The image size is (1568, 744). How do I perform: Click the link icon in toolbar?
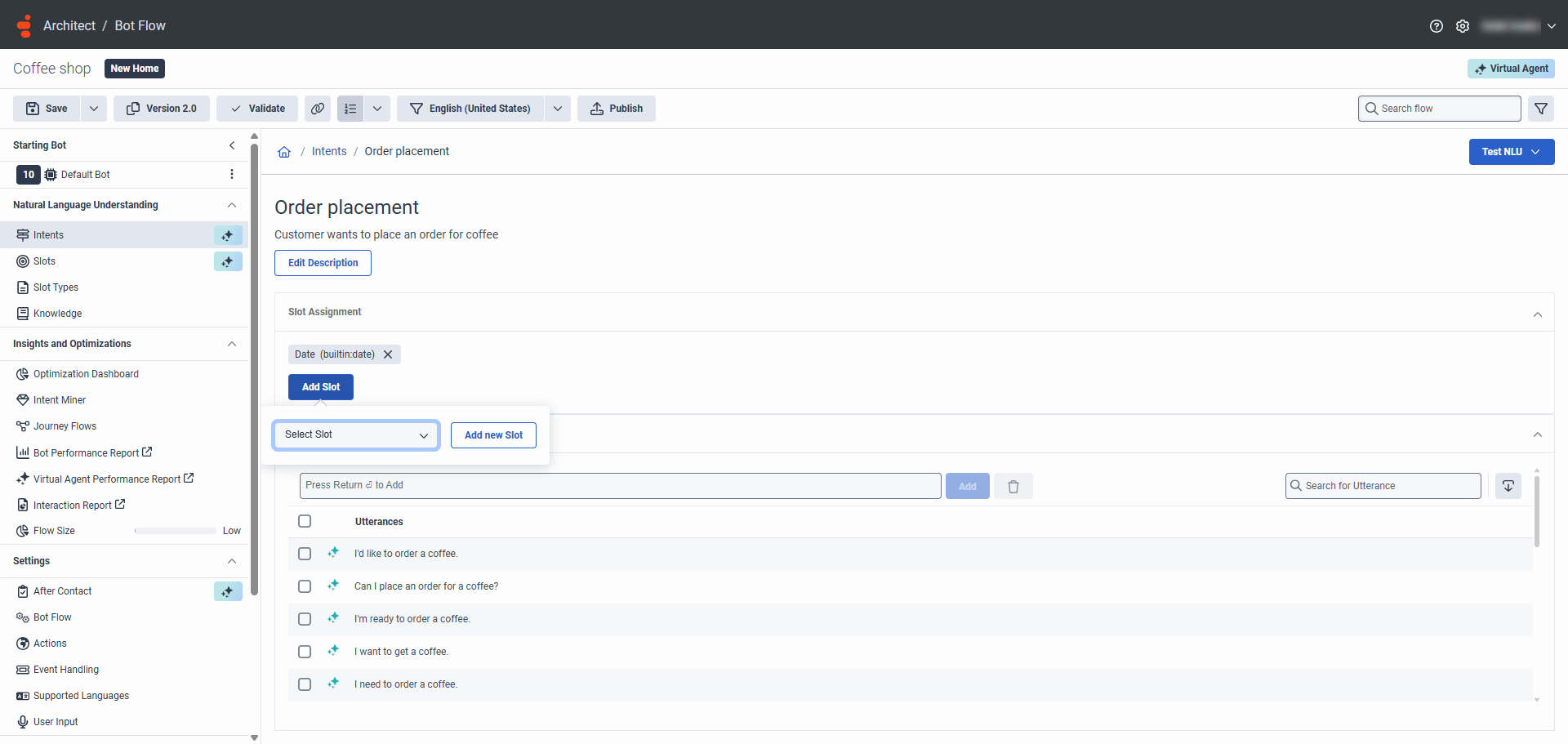click(318, 109)
